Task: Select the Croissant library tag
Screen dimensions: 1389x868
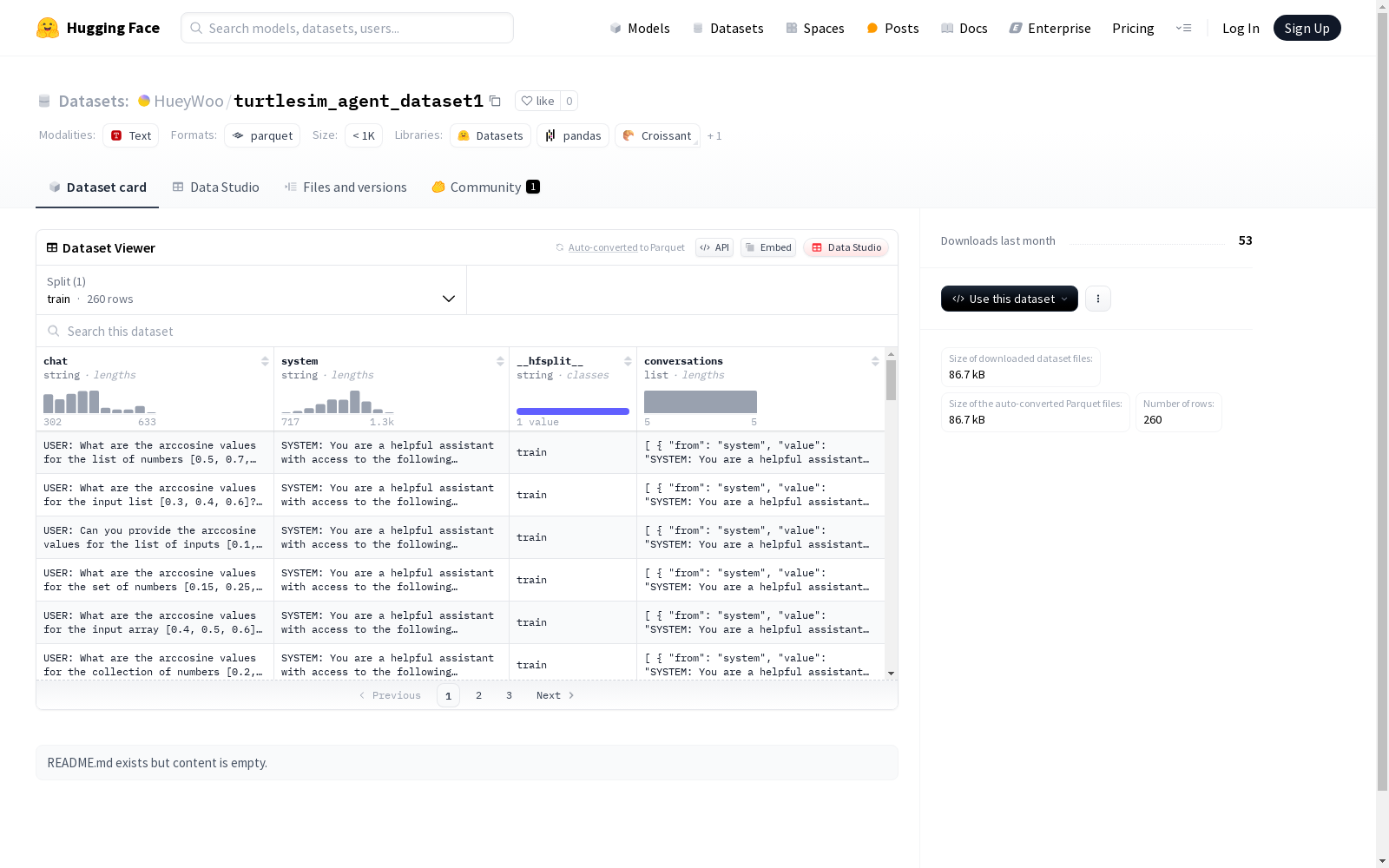Action: point(657,135)
